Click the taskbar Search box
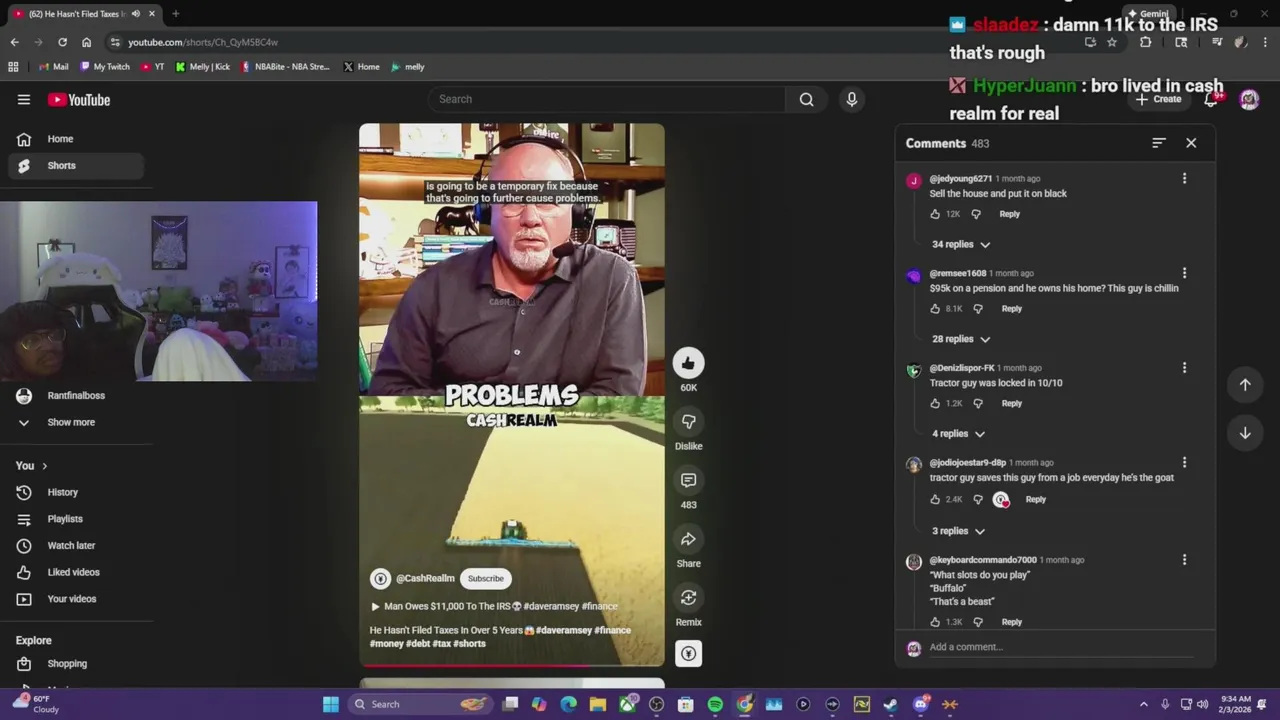 (x=421, y=704)
